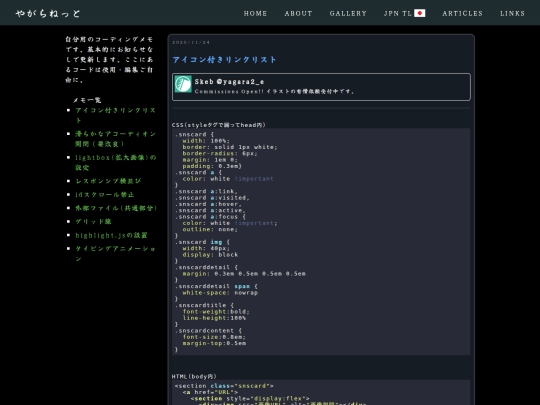Image resolution: width=540 pixels, height=405 pixels.
Task: Open memo グリッド線
Action: (x=93, y=221)
